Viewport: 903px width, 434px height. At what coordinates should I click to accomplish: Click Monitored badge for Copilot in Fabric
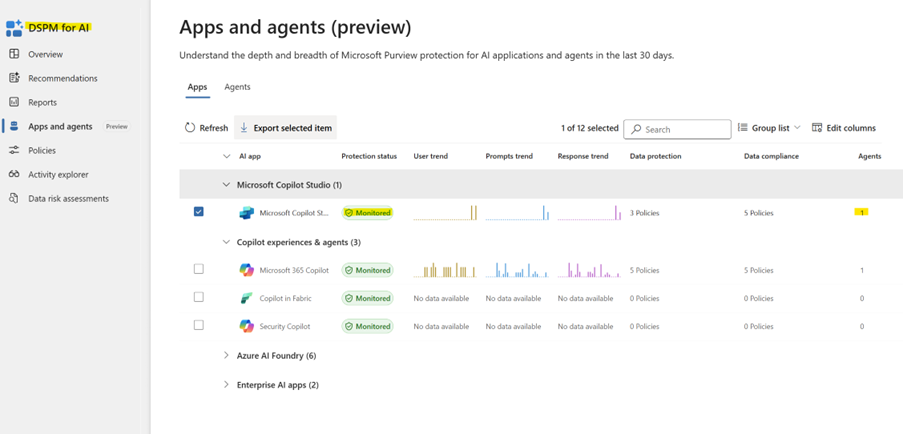[x=367, y=298]
